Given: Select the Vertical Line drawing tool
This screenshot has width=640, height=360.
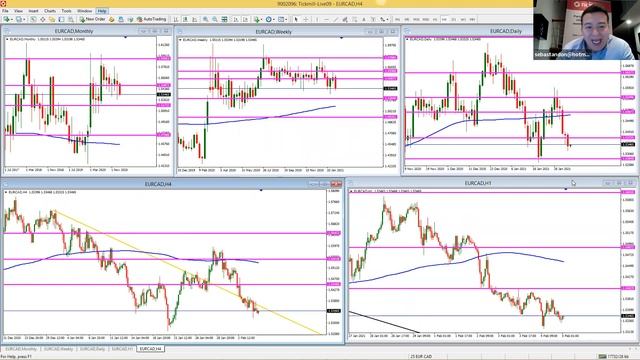Looking at the screenshot, I should tap(317, 19).
